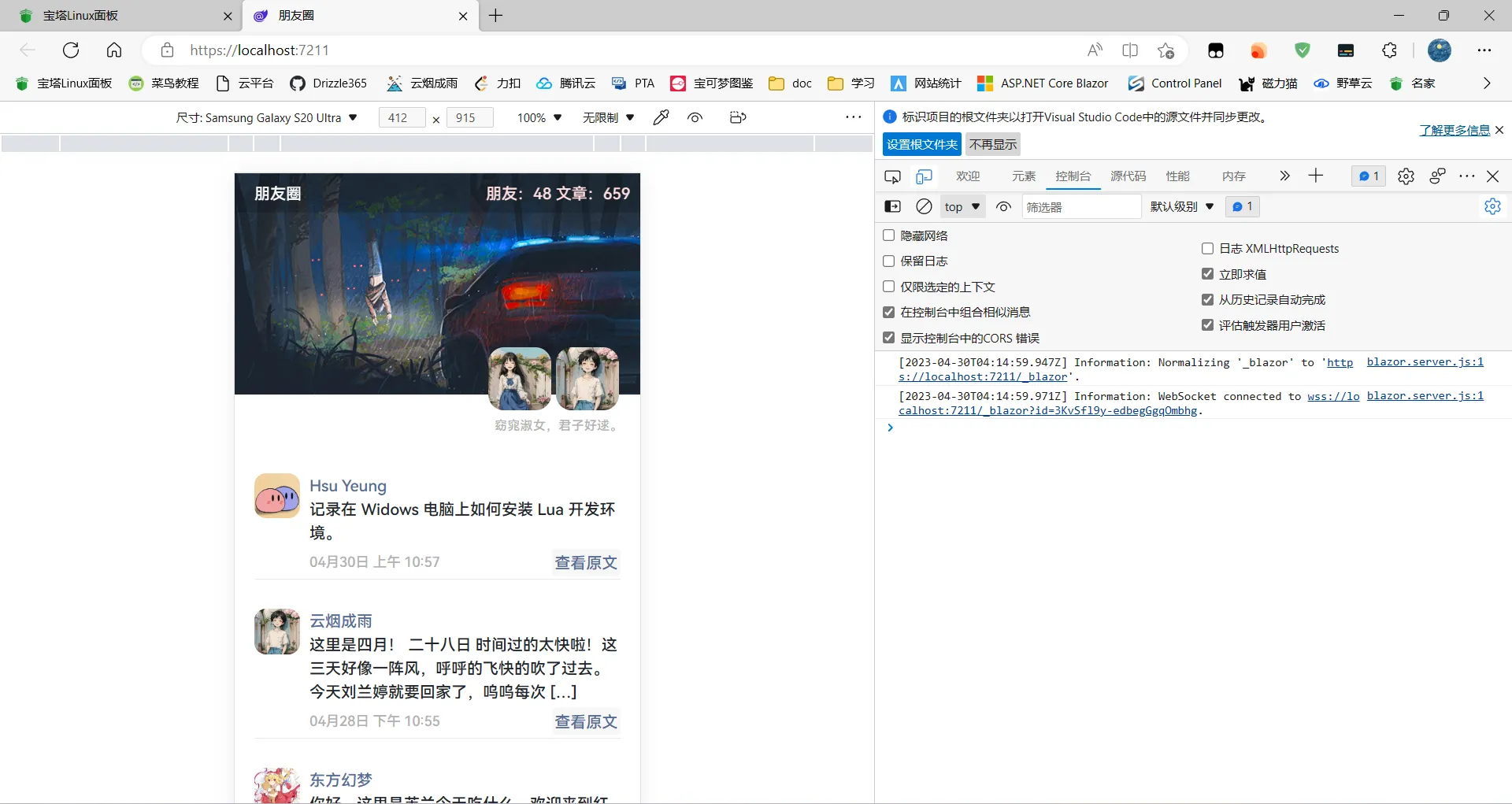Check the 仅限选定的上下文 checkbox
Image resolution: width=1512 pixels, height=804 pixels.
click(x=889, y=287)
